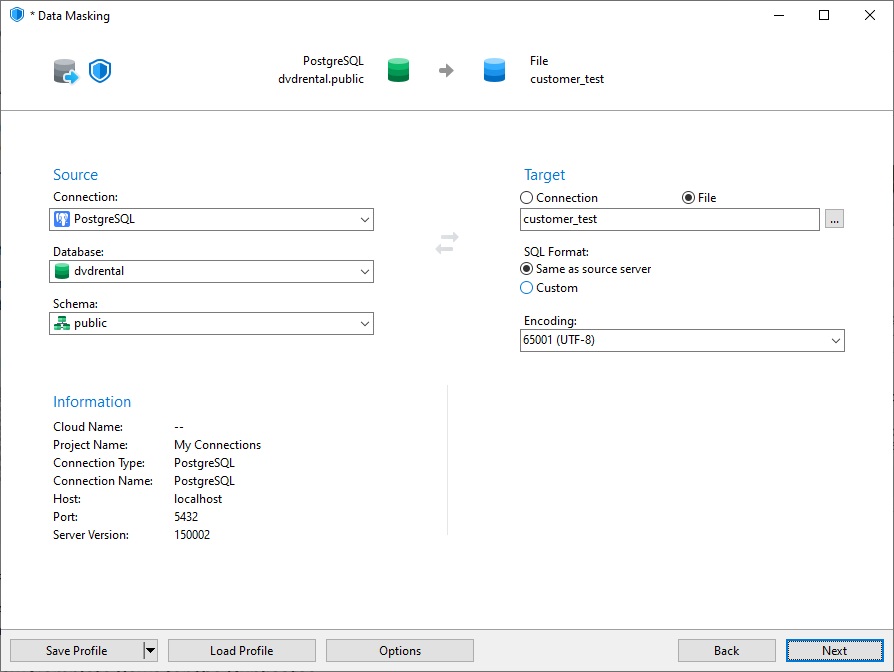Click the data transfer database icon in header
This screenshot has width=894, height=672.
[66, 71]
